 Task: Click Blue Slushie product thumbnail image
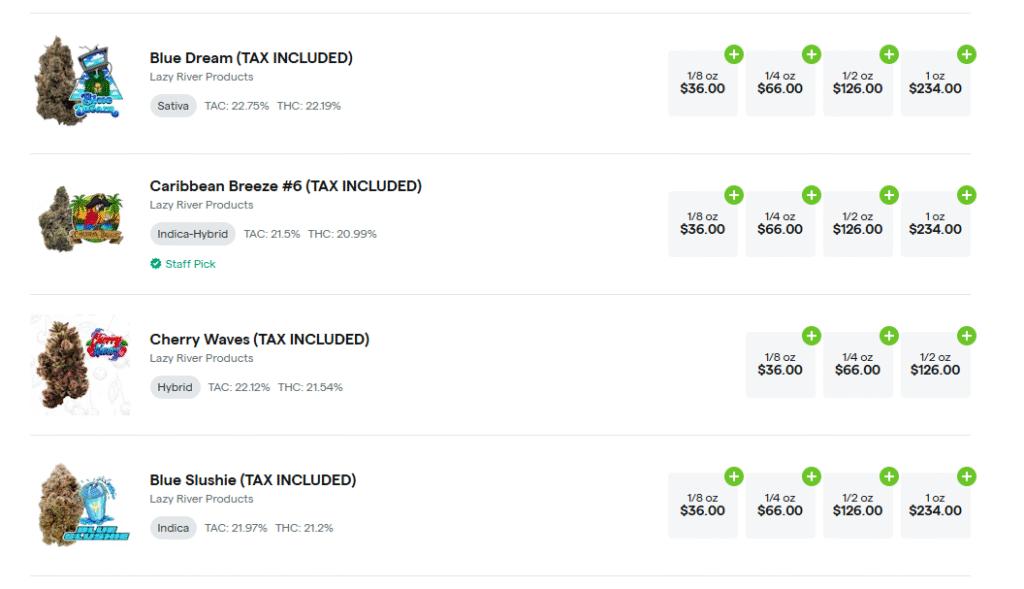point(83,505)
